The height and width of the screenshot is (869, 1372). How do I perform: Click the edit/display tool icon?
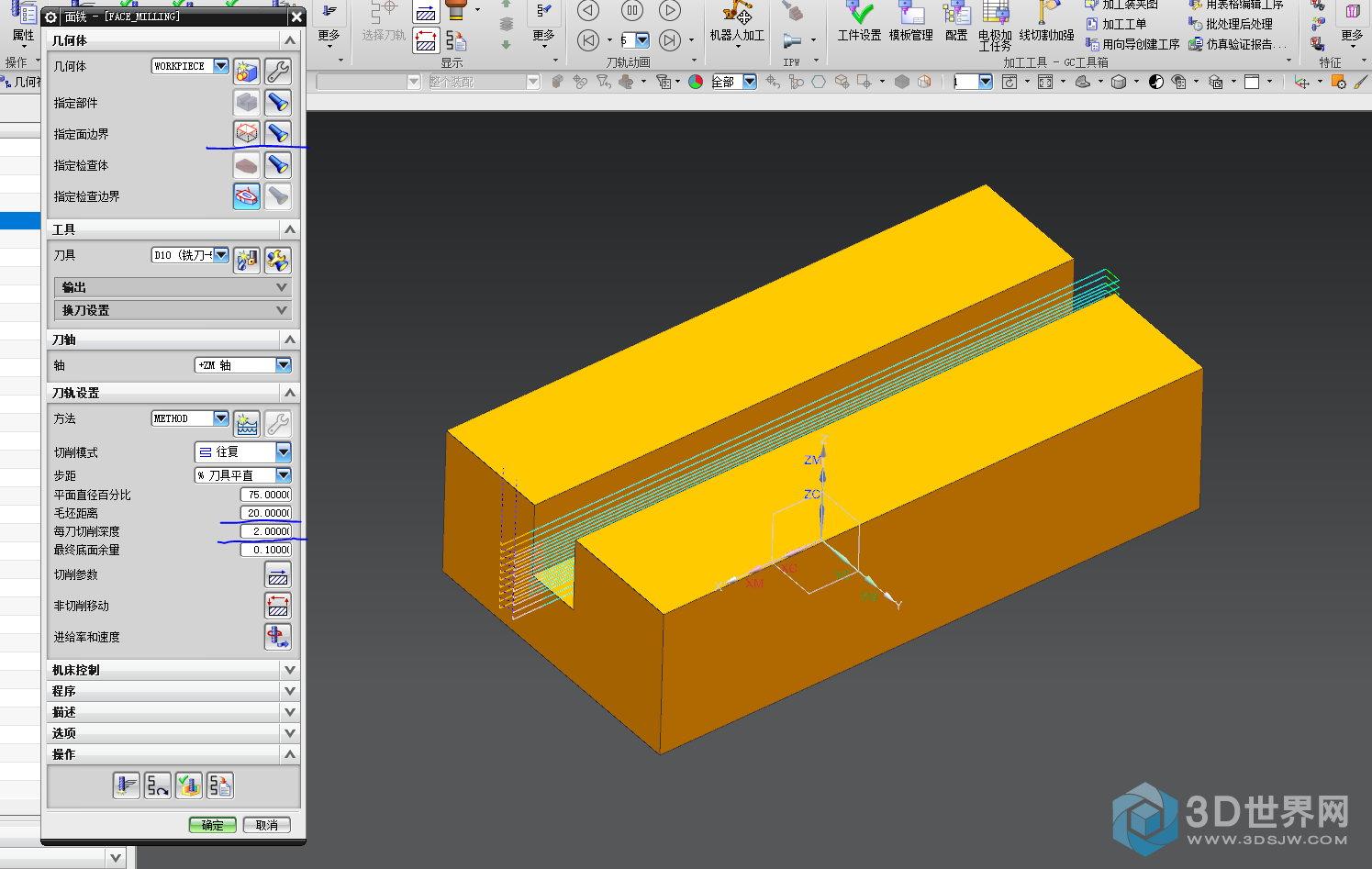coord(277,260)
